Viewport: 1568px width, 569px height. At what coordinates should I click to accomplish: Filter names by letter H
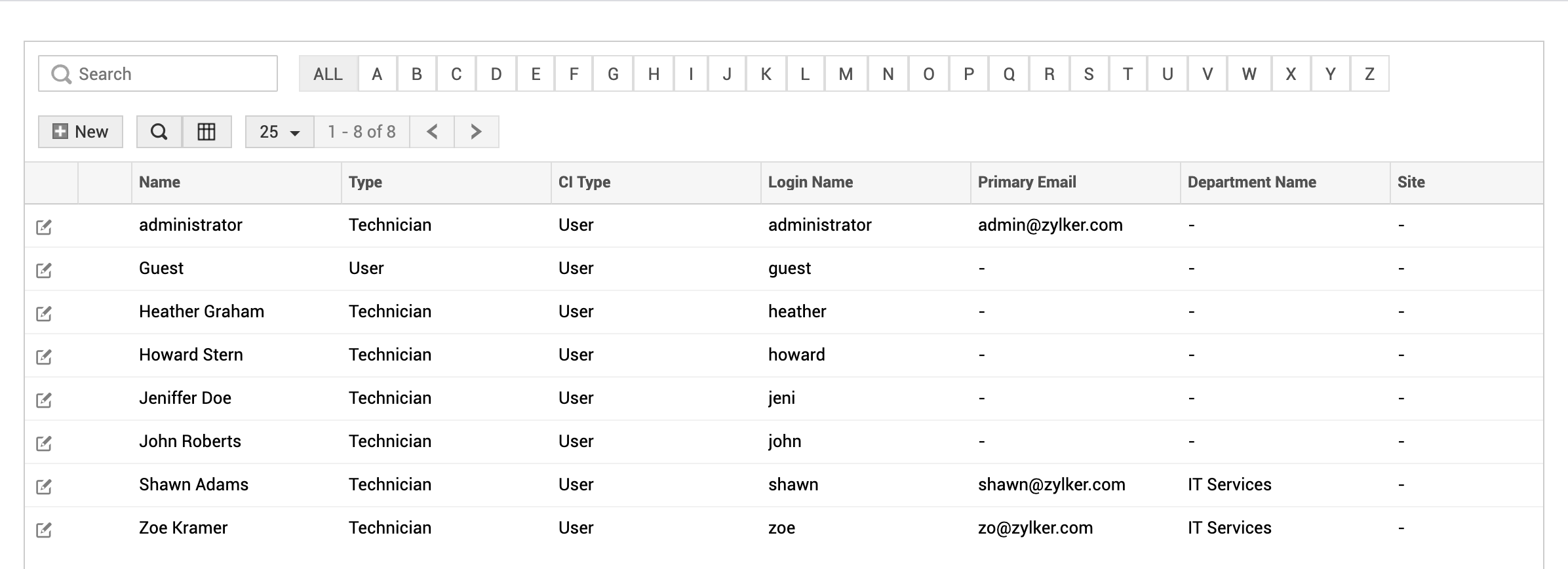(x=654, y=74)
